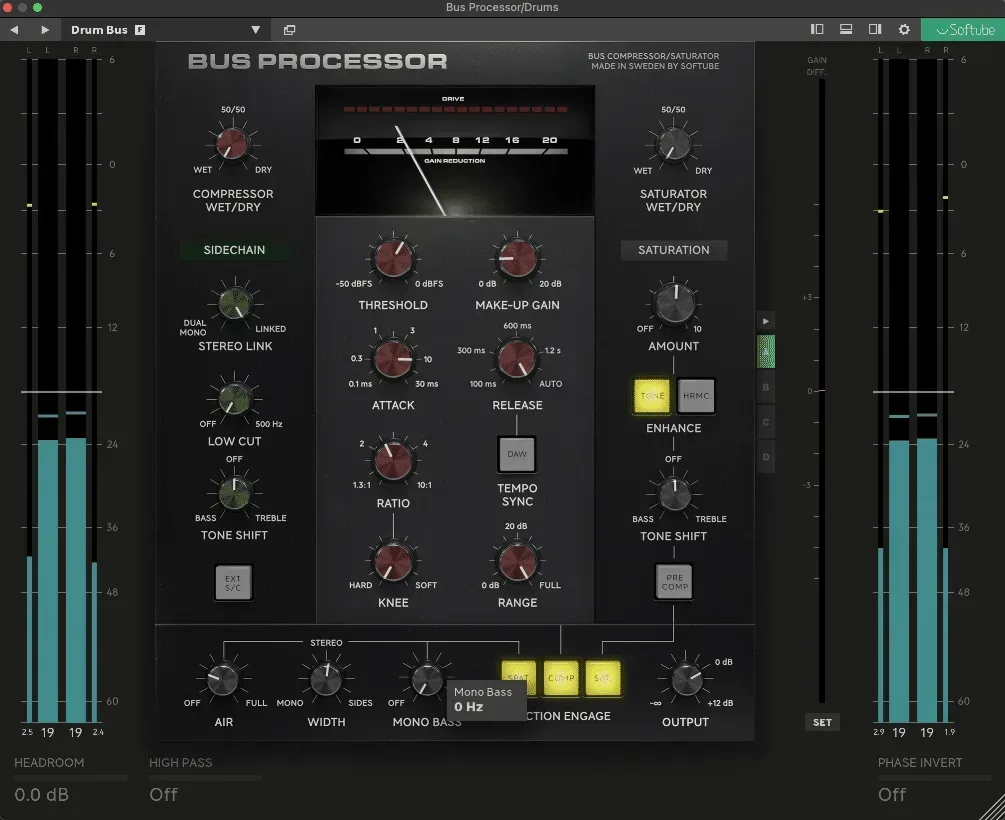The width and height of the screenshot is (1005, 820).
Task: Click the sidechain Low Cut knob
Action: click(235, 399)
